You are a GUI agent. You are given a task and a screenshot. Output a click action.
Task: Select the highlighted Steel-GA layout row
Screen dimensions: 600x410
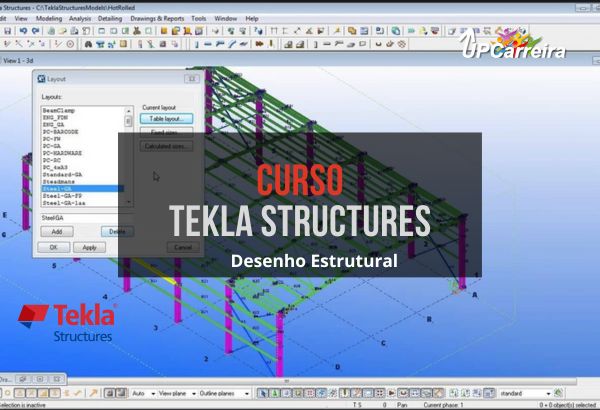[83, 189]
